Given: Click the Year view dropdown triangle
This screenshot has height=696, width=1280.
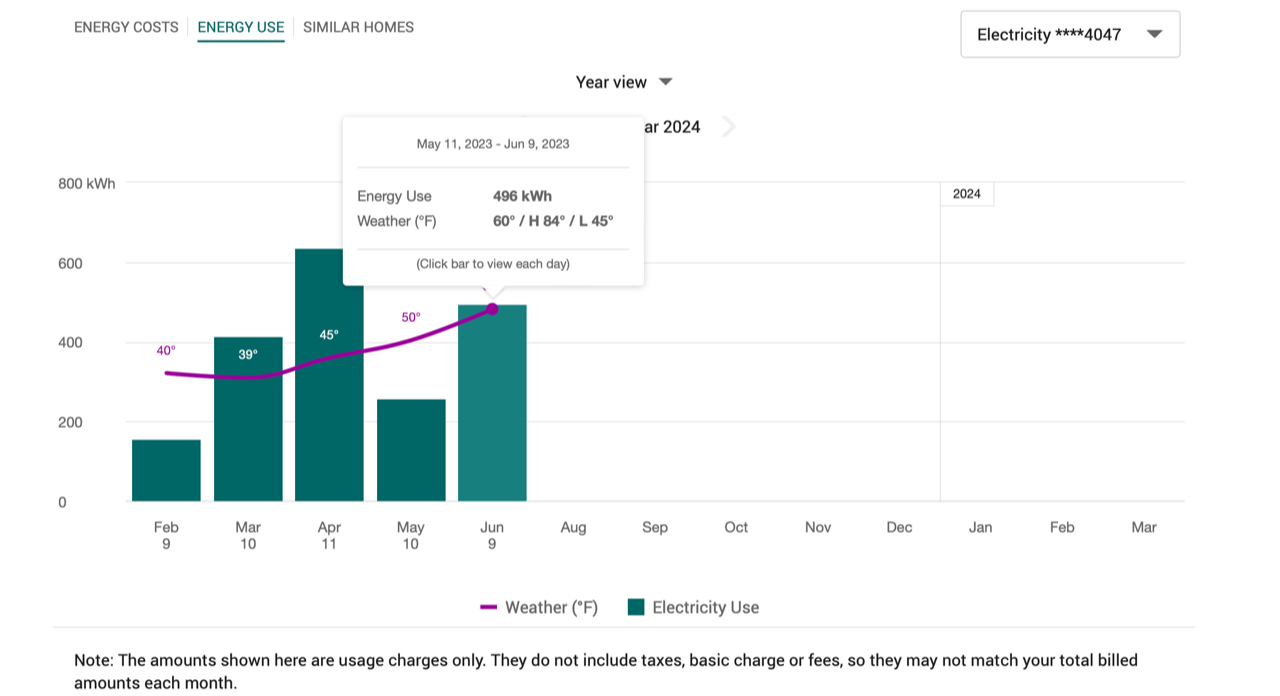Looking at the screenshot, I should pos(666,82).
